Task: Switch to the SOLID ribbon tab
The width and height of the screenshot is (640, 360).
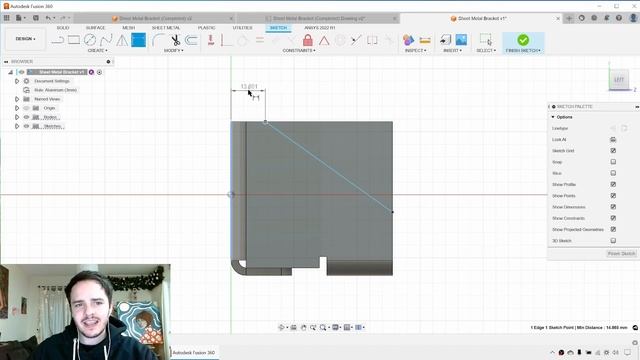Action: point(63,28)
